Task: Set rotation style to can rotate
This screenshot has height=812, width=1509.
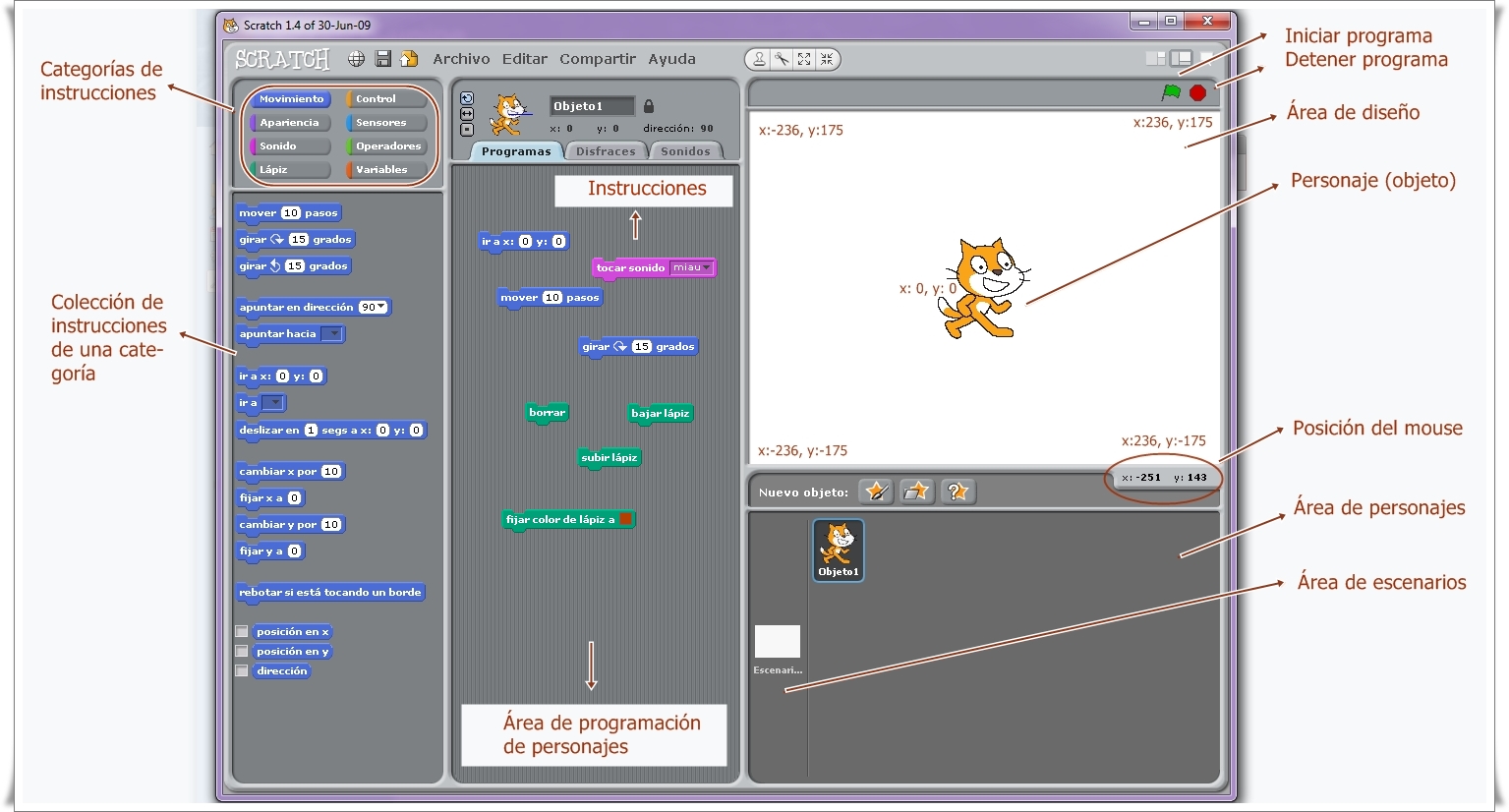Action: 467,98
